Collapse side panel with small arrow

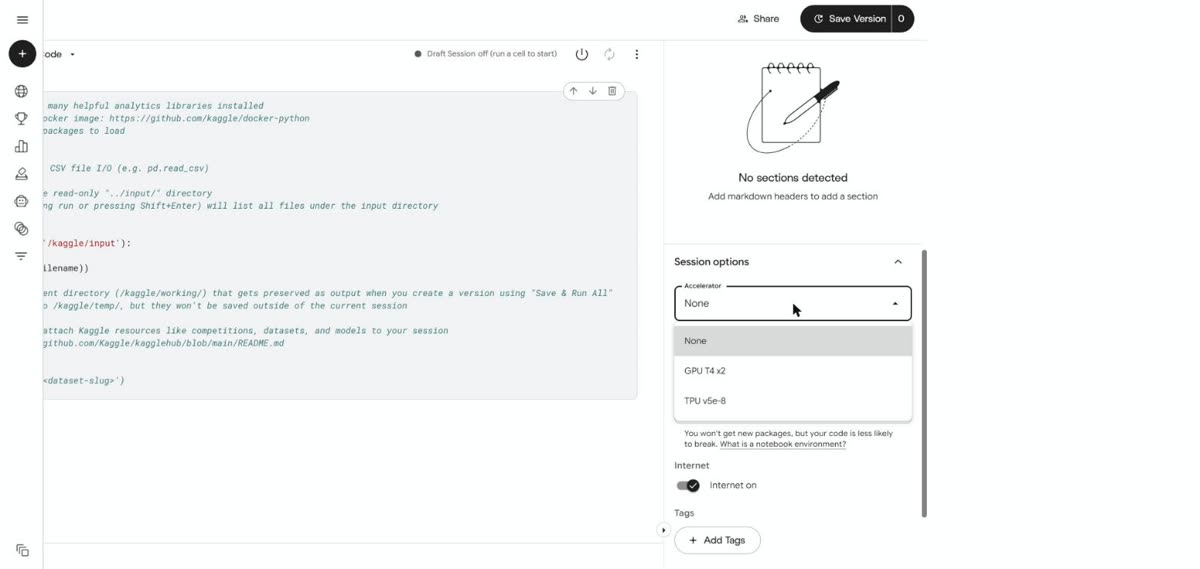[663, 530]
